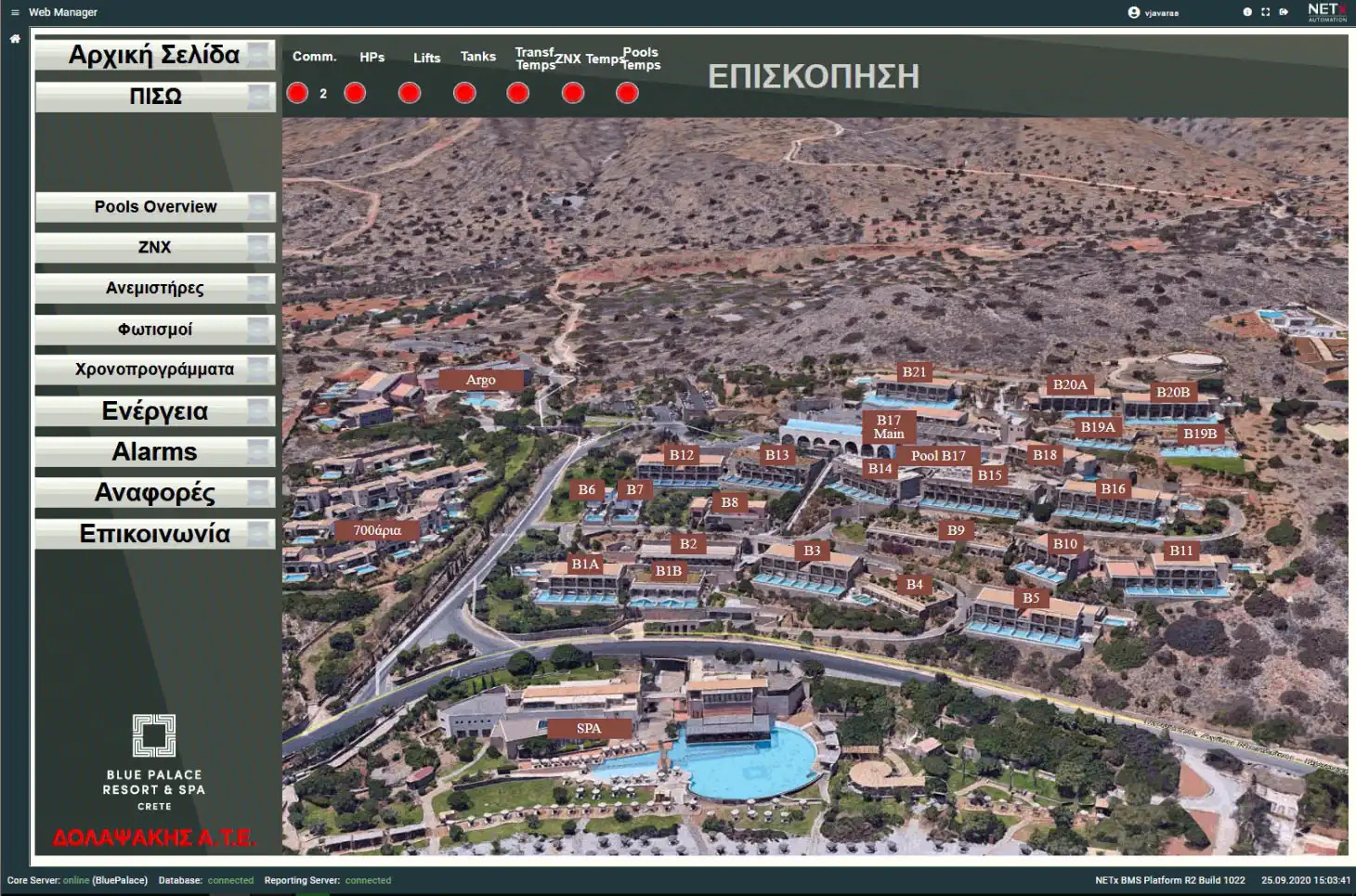Open the Φωτισμοί lighting page
The image size is (1356, 896).
point(154,330)
